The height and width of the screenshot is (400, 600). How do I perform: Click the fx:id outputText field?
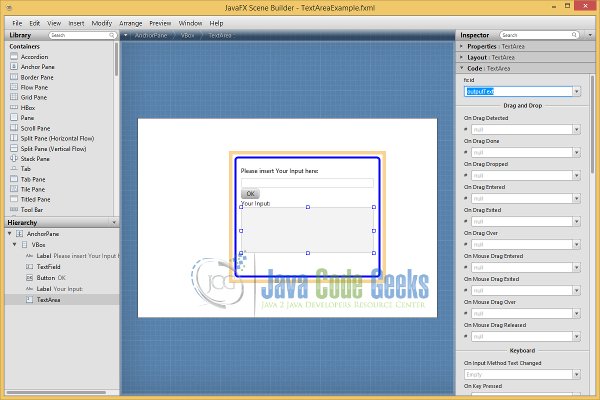click(518, 91)
